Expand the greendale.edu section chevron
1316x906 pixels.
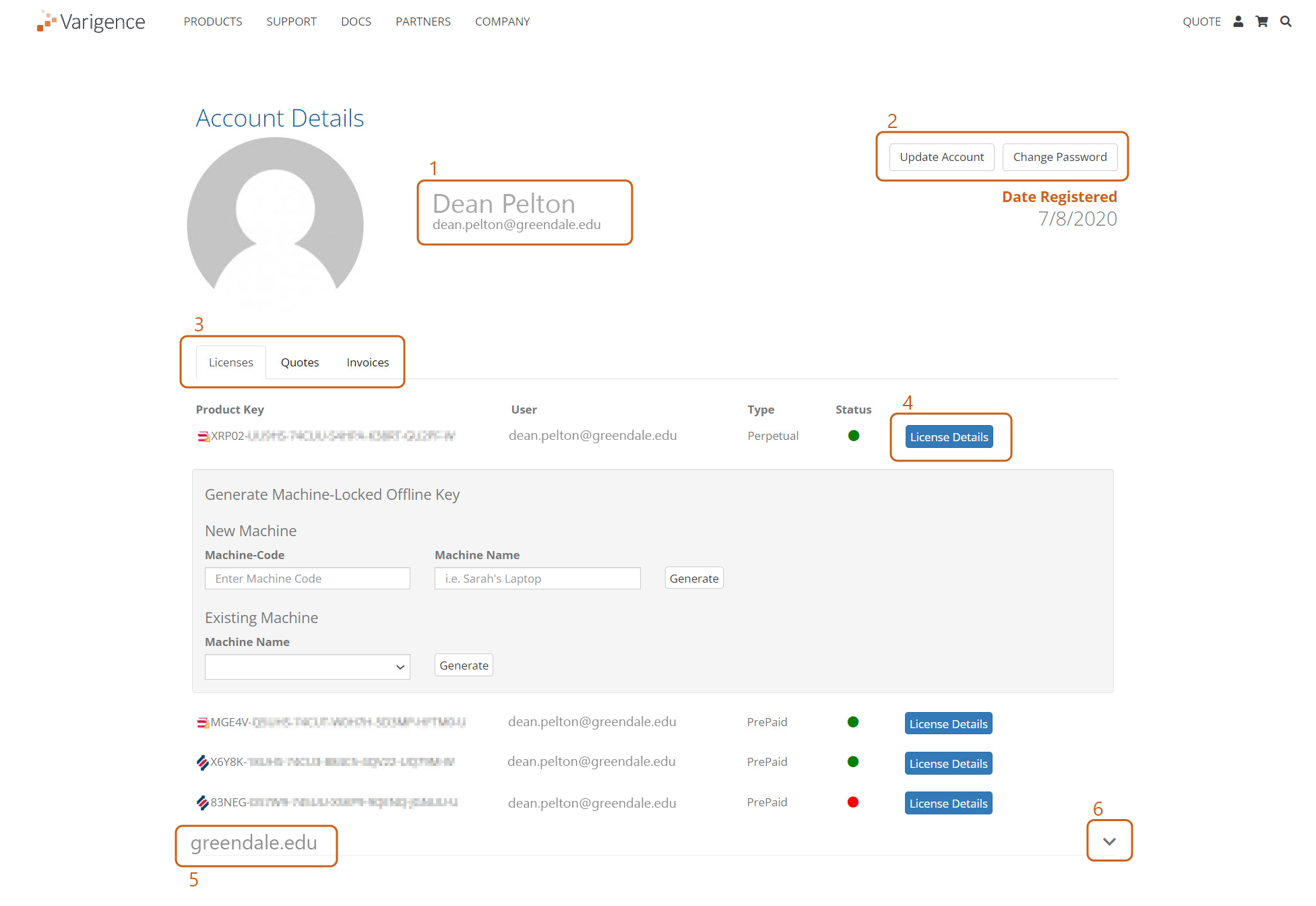[x=1109, y=841]
